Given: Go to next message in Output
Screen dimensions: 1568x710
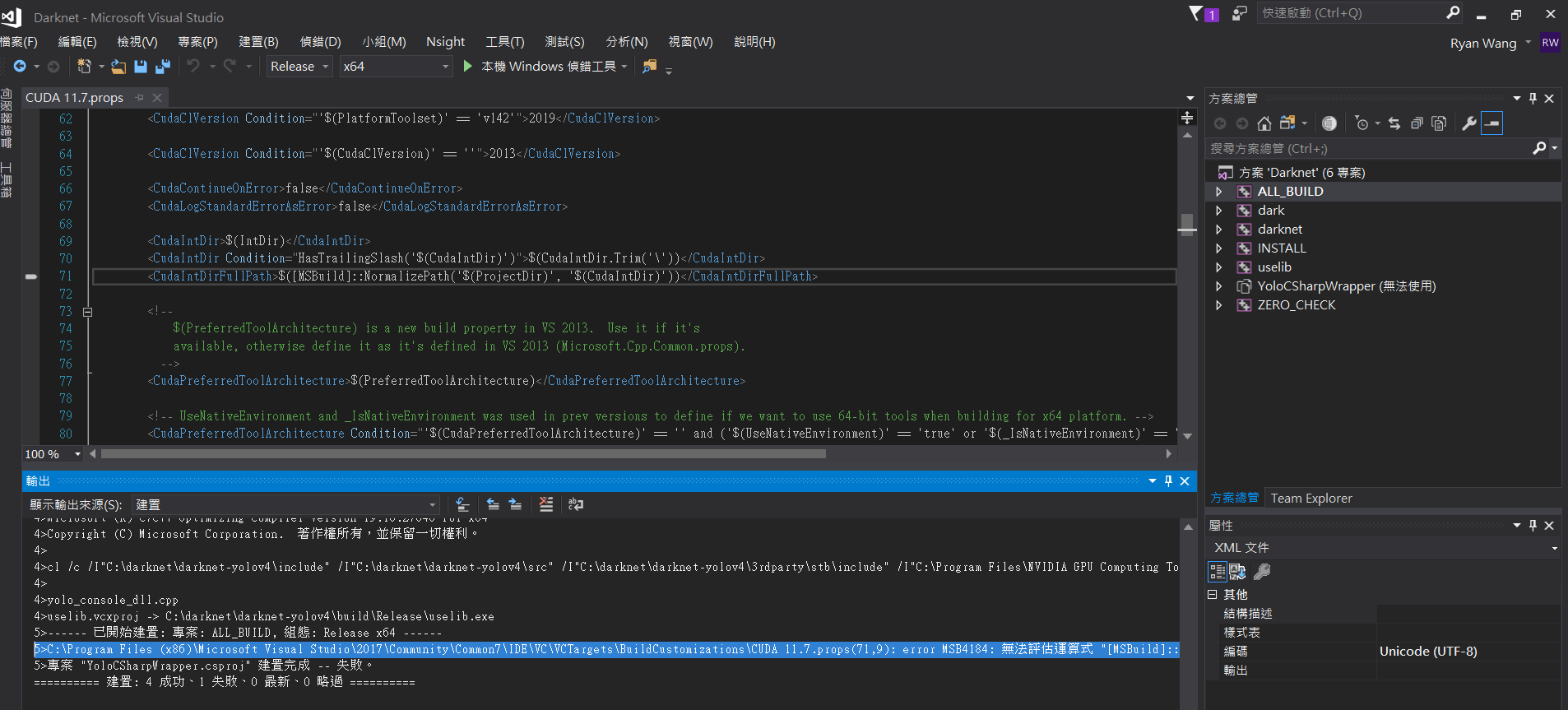Looking at the screenshot, I should pyautogui.click(x=515, y=504).
